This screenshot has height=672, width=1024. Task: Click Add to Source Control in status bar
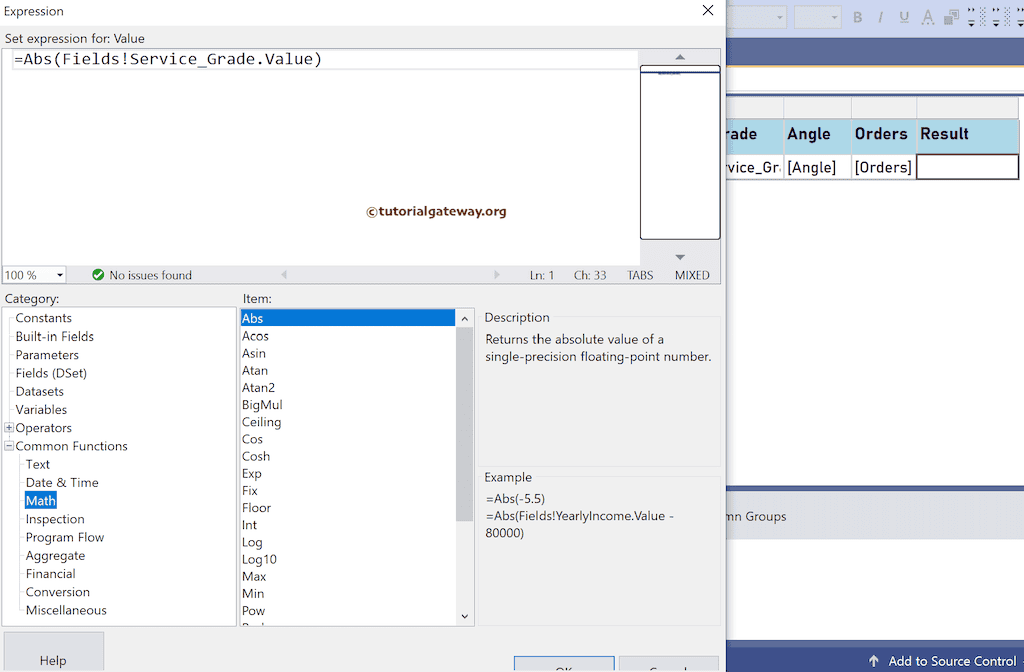[952, 661]
